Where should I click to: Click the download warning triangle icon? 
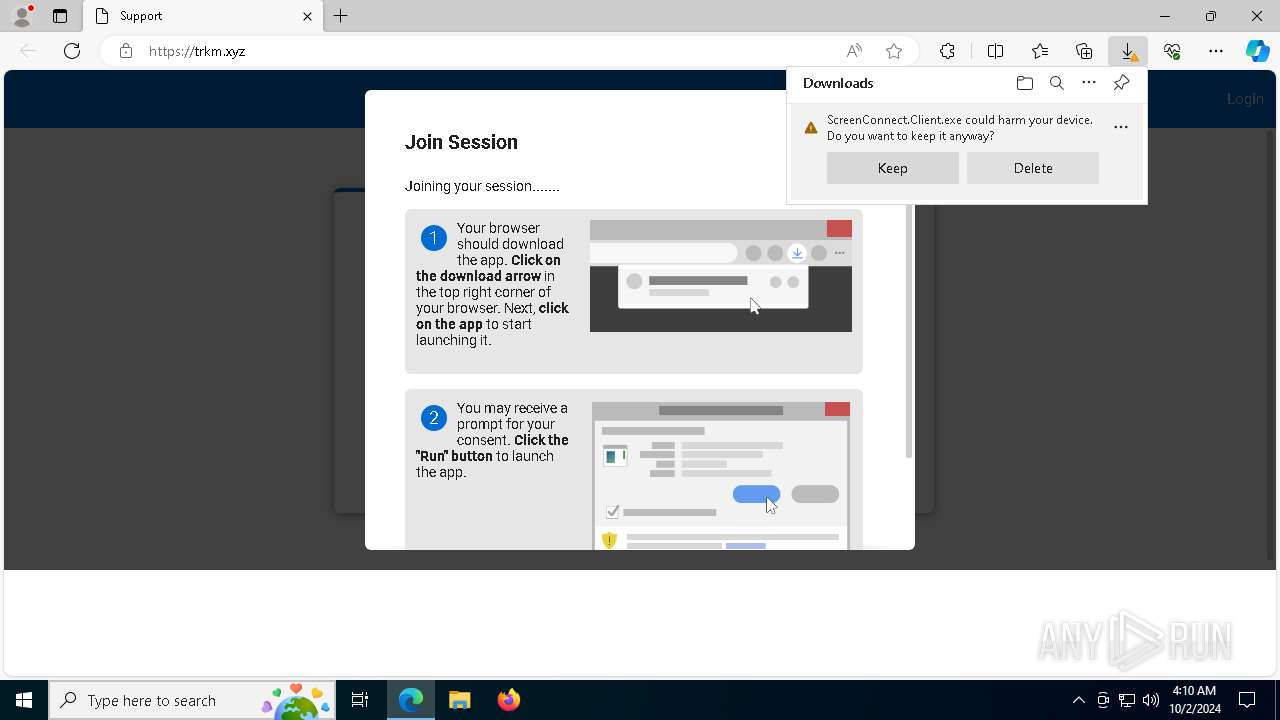tap(811, 127)
